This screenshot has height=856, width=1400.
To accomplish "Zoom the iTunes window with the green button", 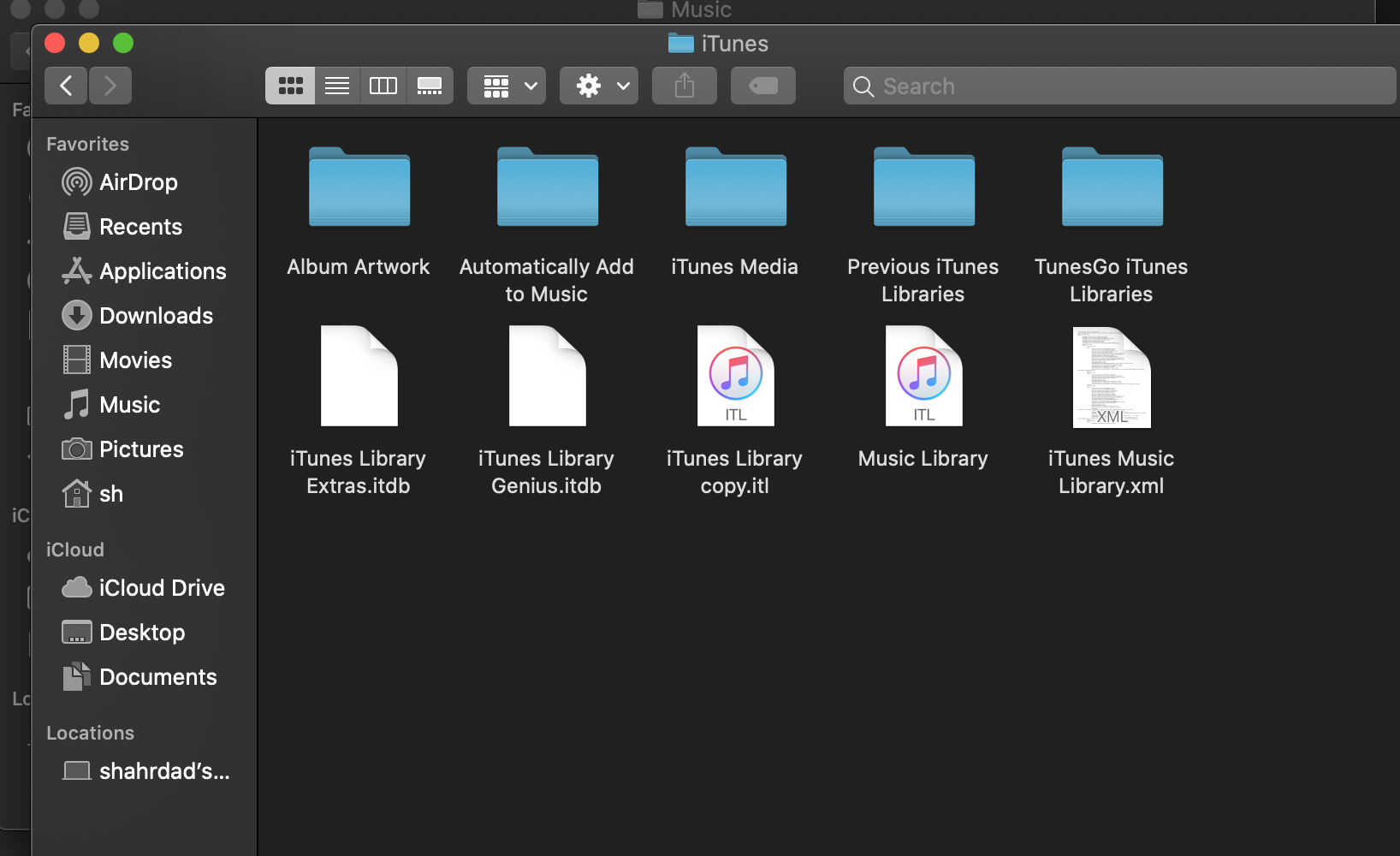I will click(123, 43).
